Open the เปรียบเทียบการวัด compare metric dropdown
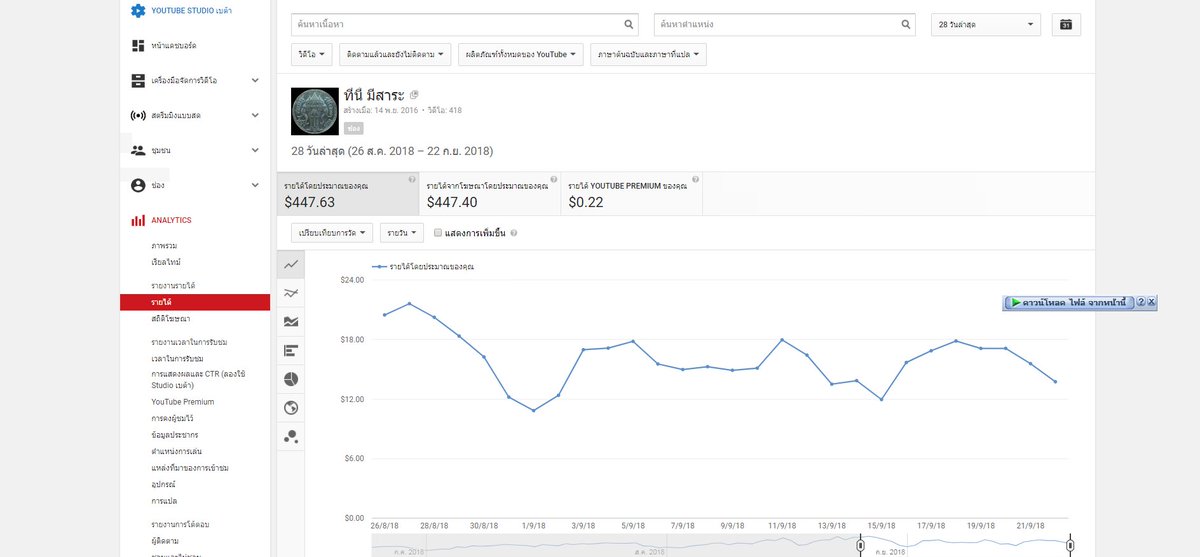1200x557 pixels. point(332,233)
